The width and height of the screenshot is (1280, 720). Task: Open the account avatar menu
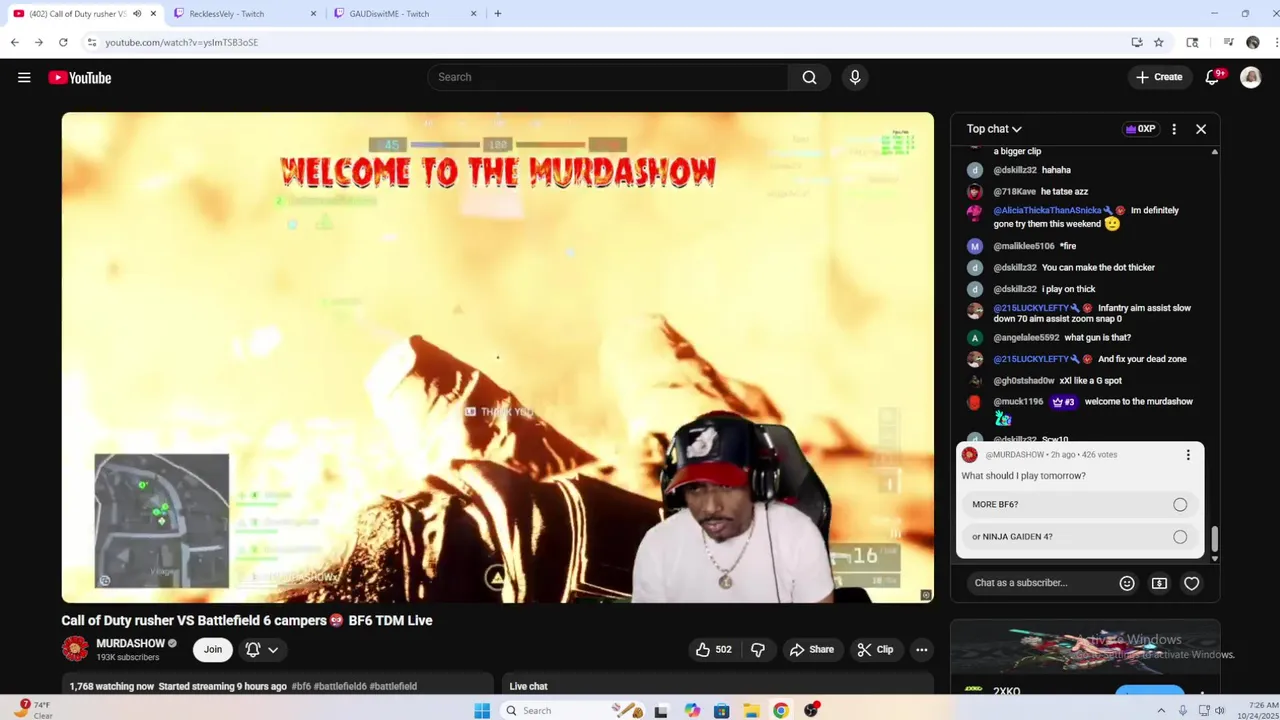pyautogui.click(x=1251, y=77)
